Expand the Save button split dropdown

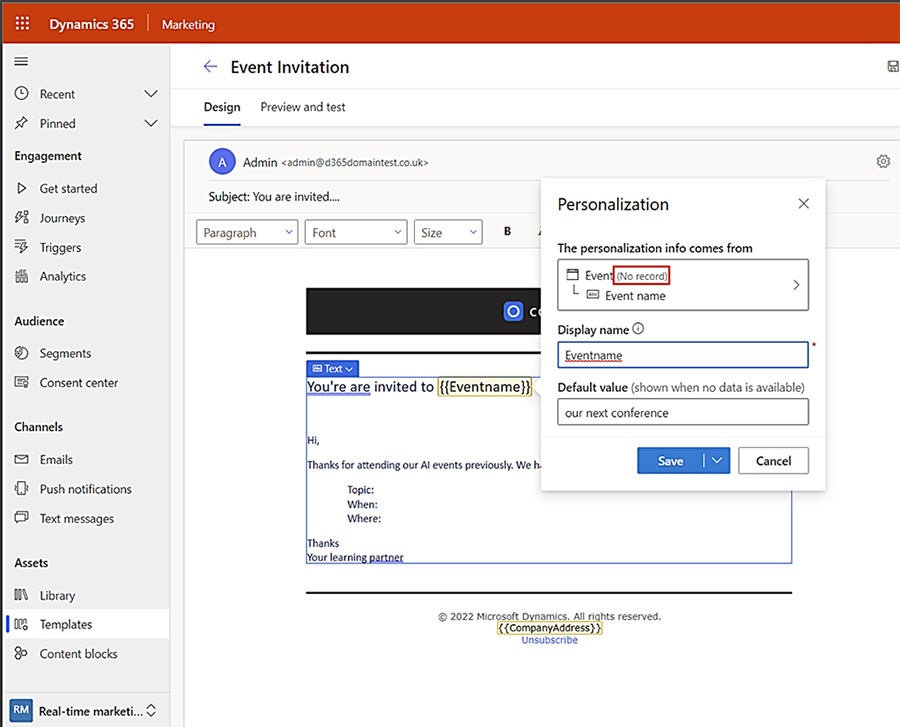[714, 460]
